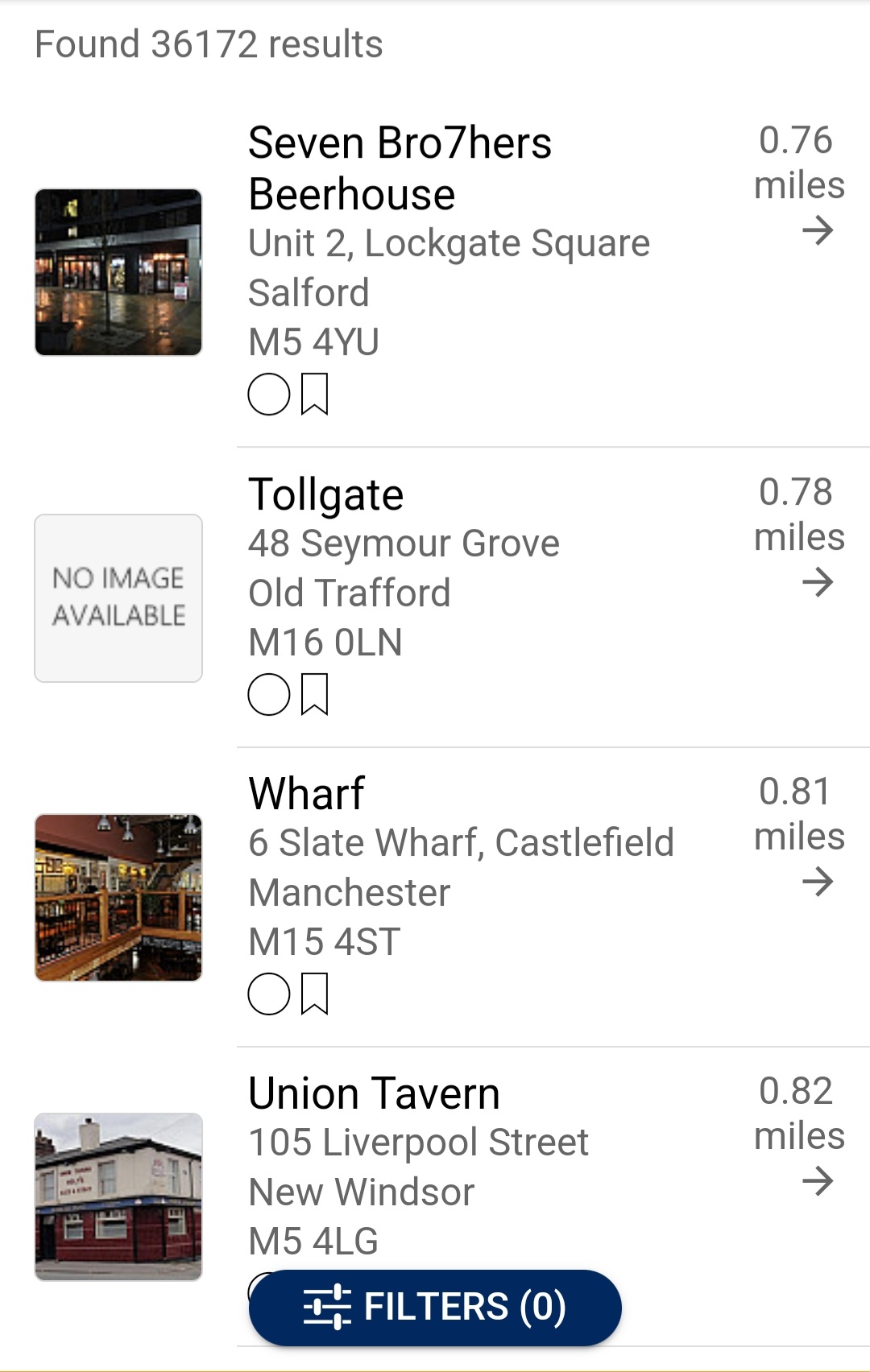Toggle the circle marker for Wharf
870x1372 pixels.
pyautogui.click(x=269, y=994)
